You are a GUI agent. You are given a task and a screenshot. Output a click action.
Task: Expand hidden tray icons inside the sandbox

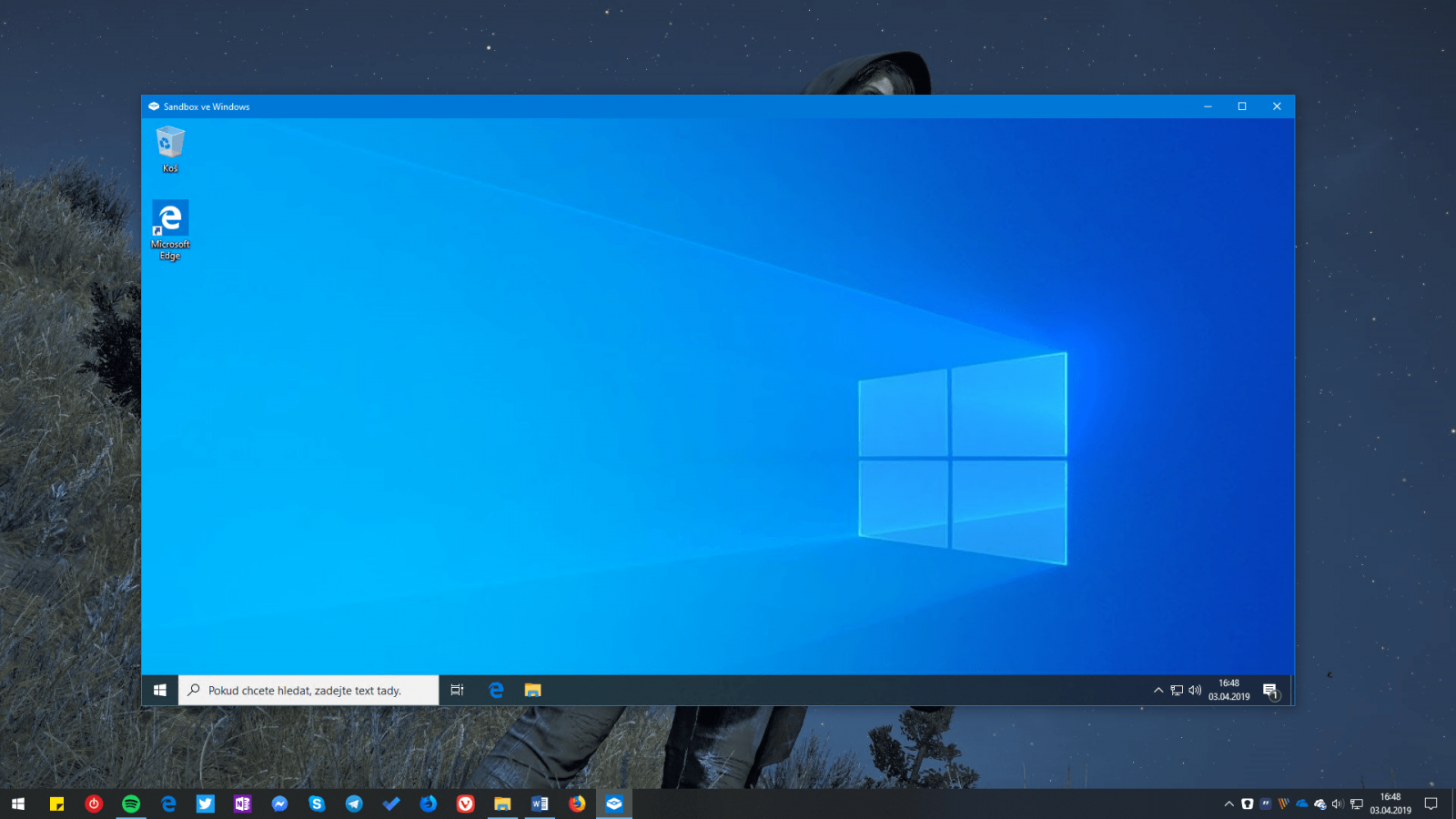pyautogui.click(x=1157, y=690)
